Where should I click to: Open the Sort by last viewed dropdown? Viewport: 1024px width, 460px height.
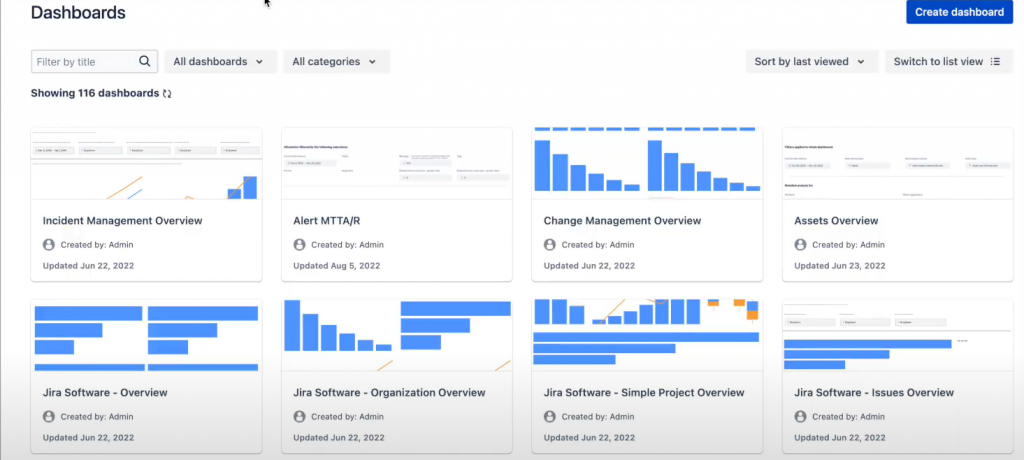click(x=811, y=62)
